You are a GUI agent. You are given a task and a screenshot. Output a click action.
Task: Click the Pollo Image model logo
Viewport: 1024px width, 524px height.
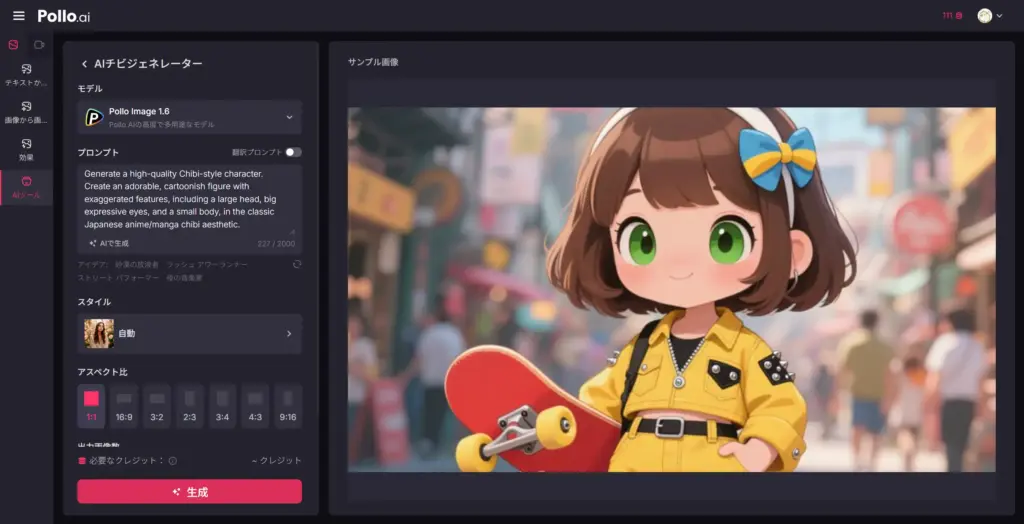click(94, 118)
